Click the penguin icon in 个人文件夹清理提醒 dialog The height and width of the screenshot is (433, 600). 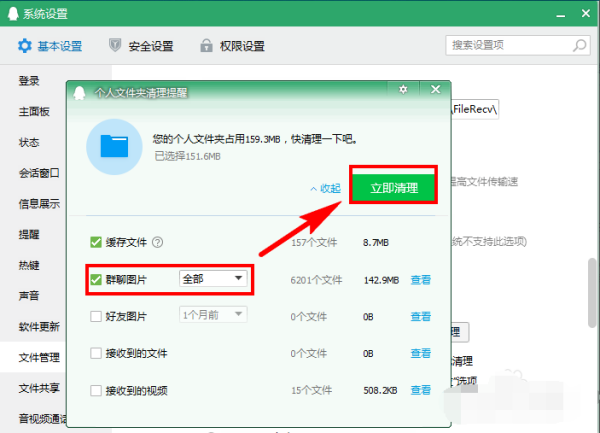point(80,91)
